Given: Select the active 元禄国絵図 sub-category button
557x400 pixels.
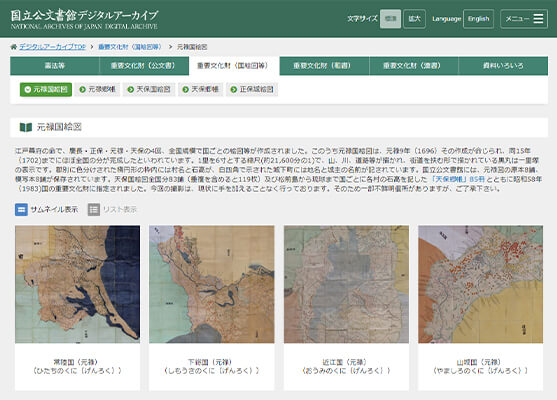Looking at the screenshot, I should coord(46,90).
